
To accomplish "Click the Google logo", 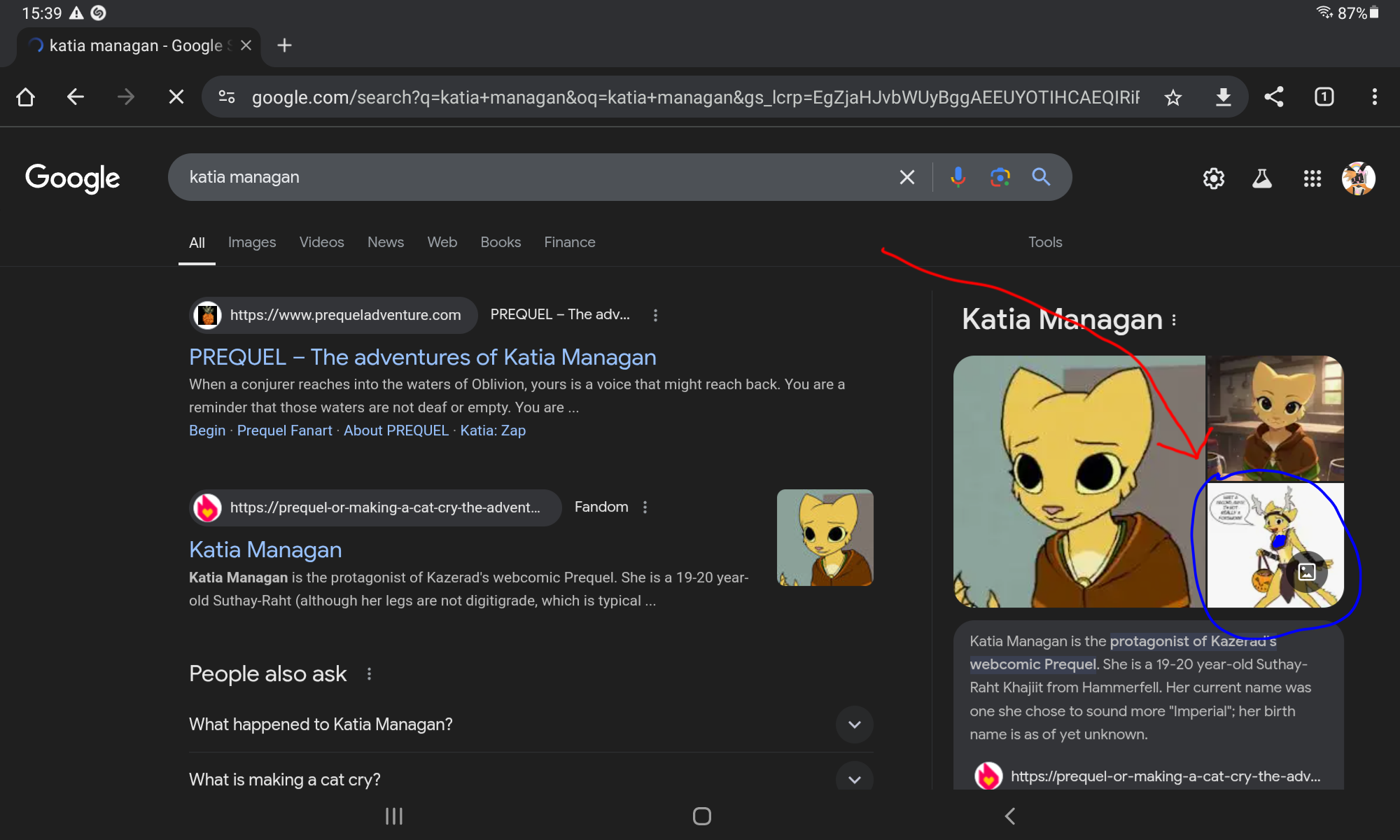I will [x=73, y=178].
